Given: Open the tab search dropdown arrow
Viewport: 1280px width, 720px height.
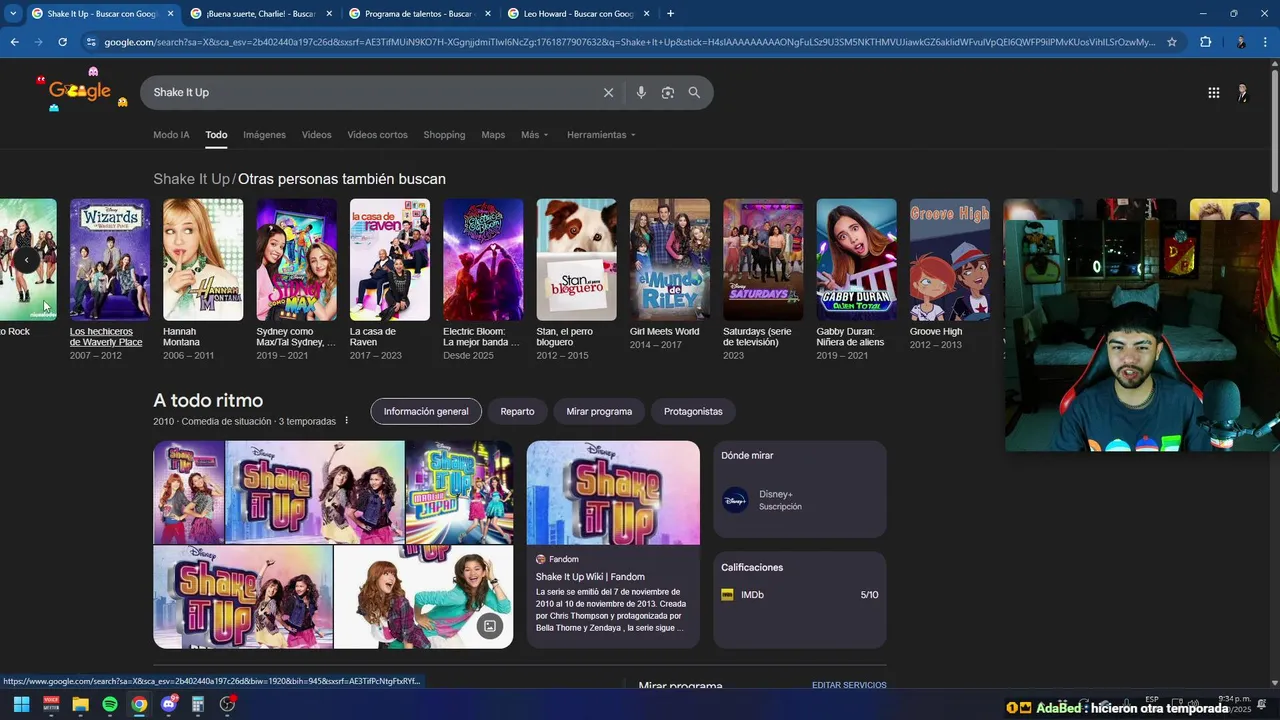Looking at the screenshot, I should point(13,14).
